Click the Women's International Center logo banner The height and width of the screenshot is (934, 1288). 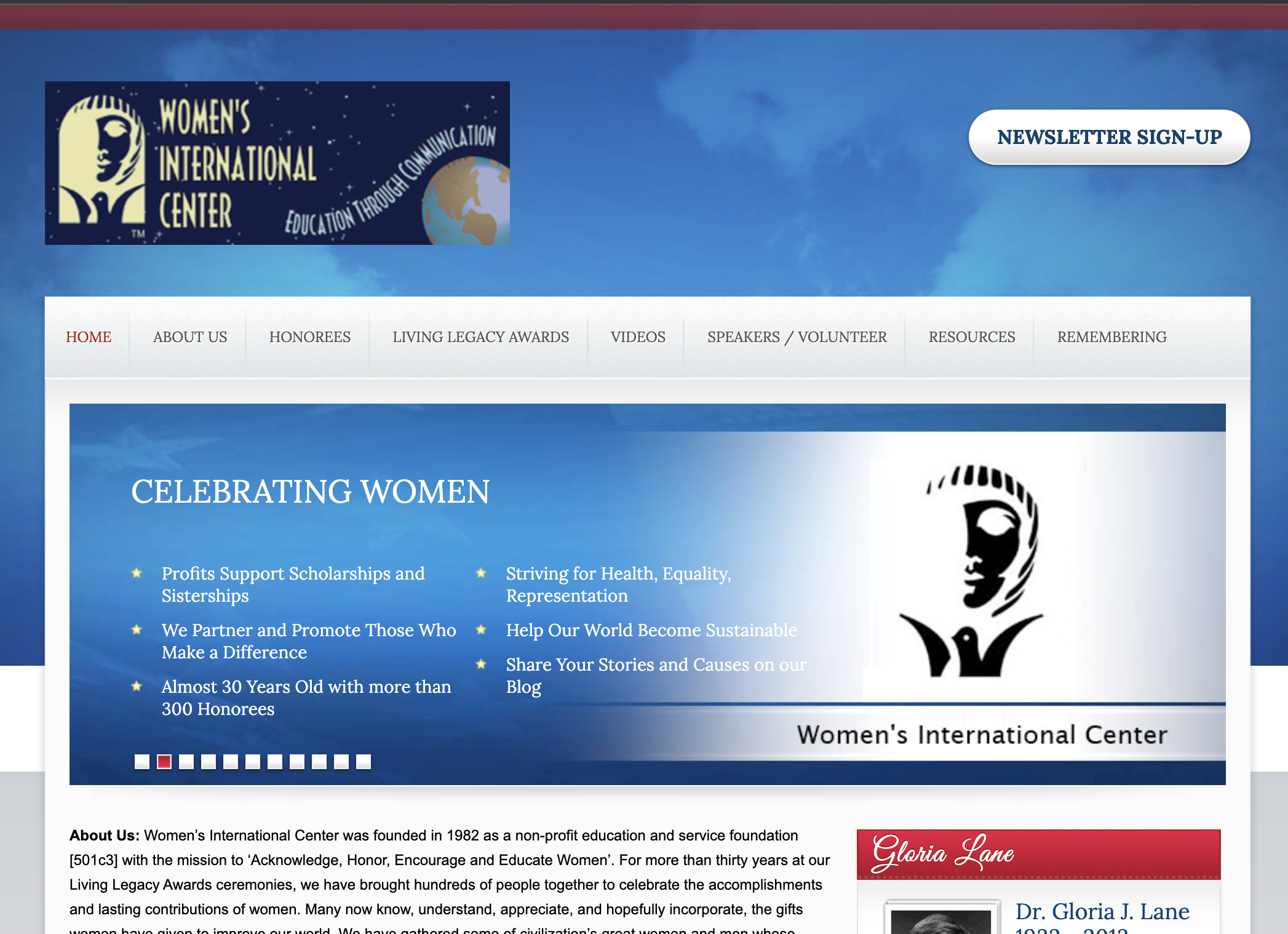pyautogui.click(x=277, y=163)
